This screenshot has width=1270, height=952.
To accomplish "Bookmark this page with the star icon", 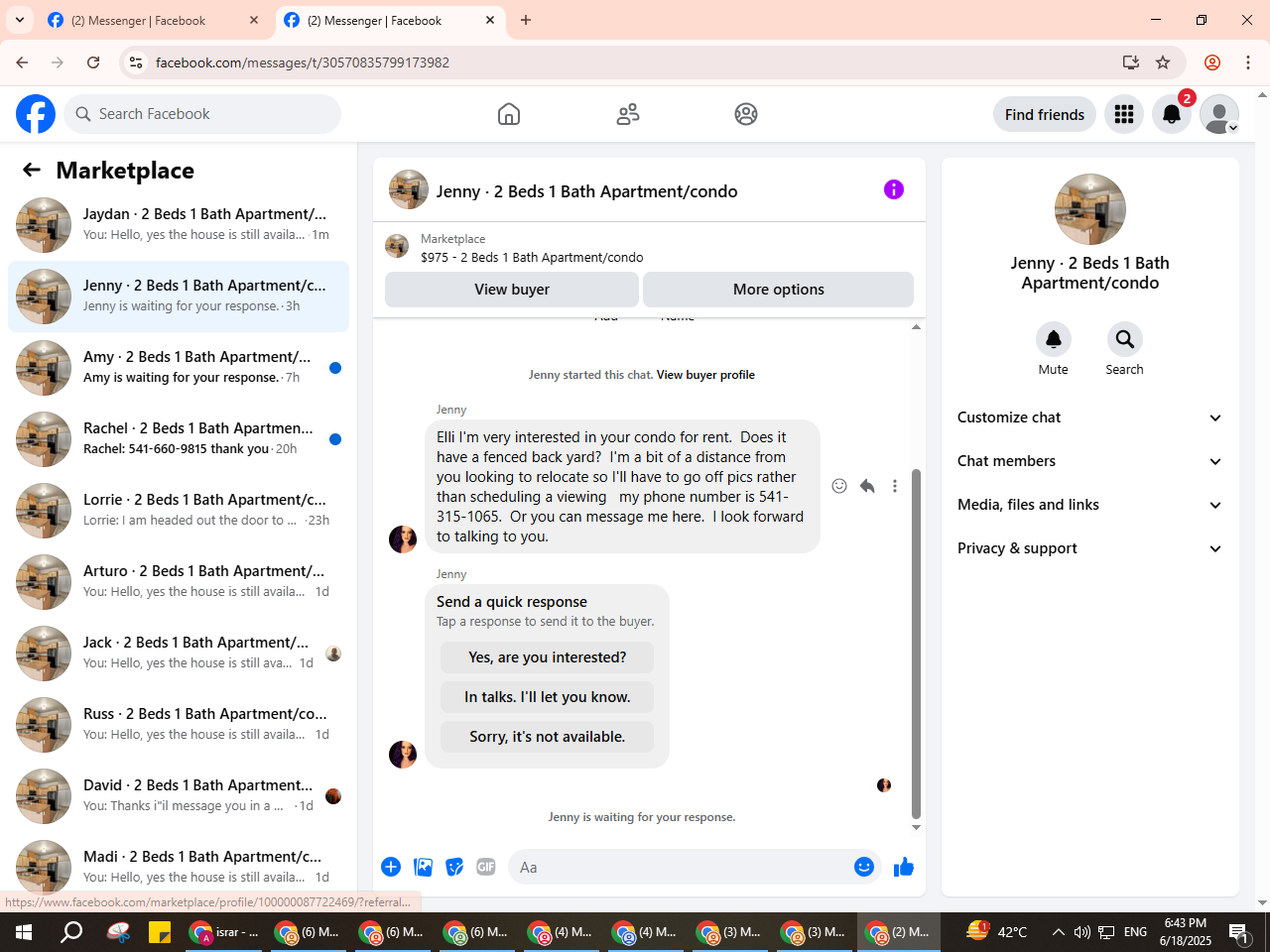I will pos(1163,62).
